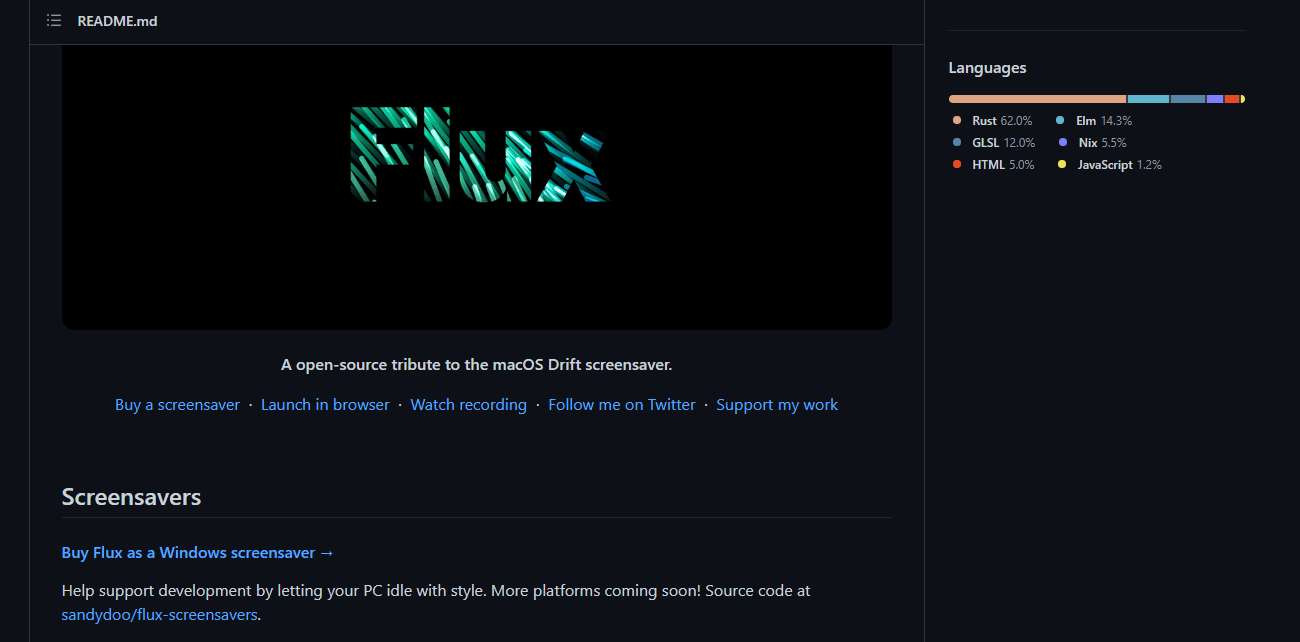Open the Launch in browser link
This screenshot has width=1300, height=642.
point(325,405)
